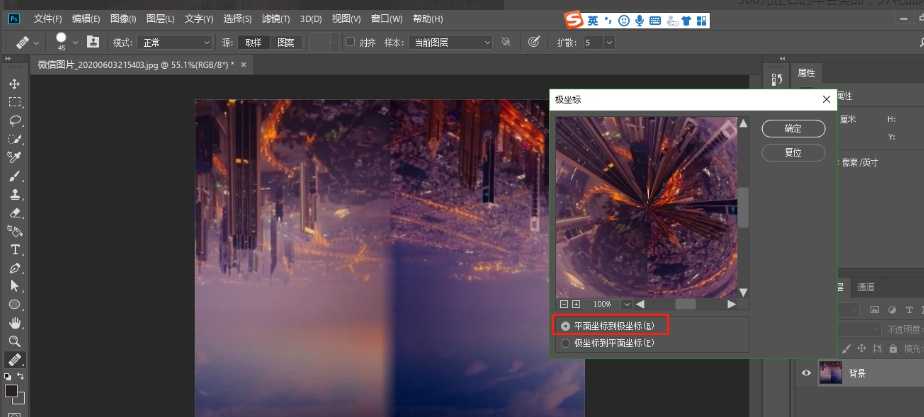
Task: Open the 模式 blend mode dropdown
Action: 176,42
